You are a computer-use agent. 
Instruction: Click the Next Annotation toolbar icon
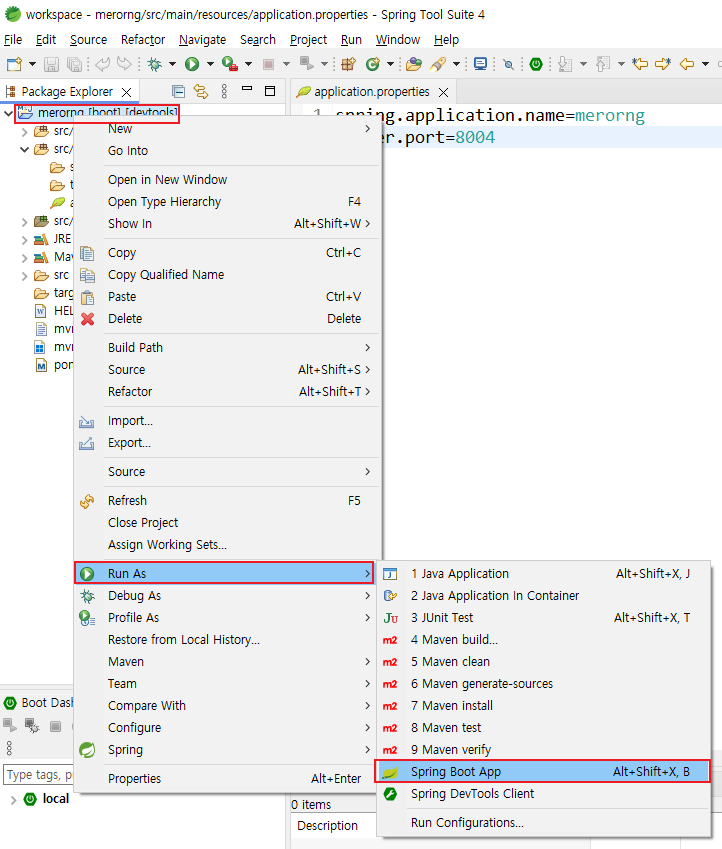[x=565, y=64]
